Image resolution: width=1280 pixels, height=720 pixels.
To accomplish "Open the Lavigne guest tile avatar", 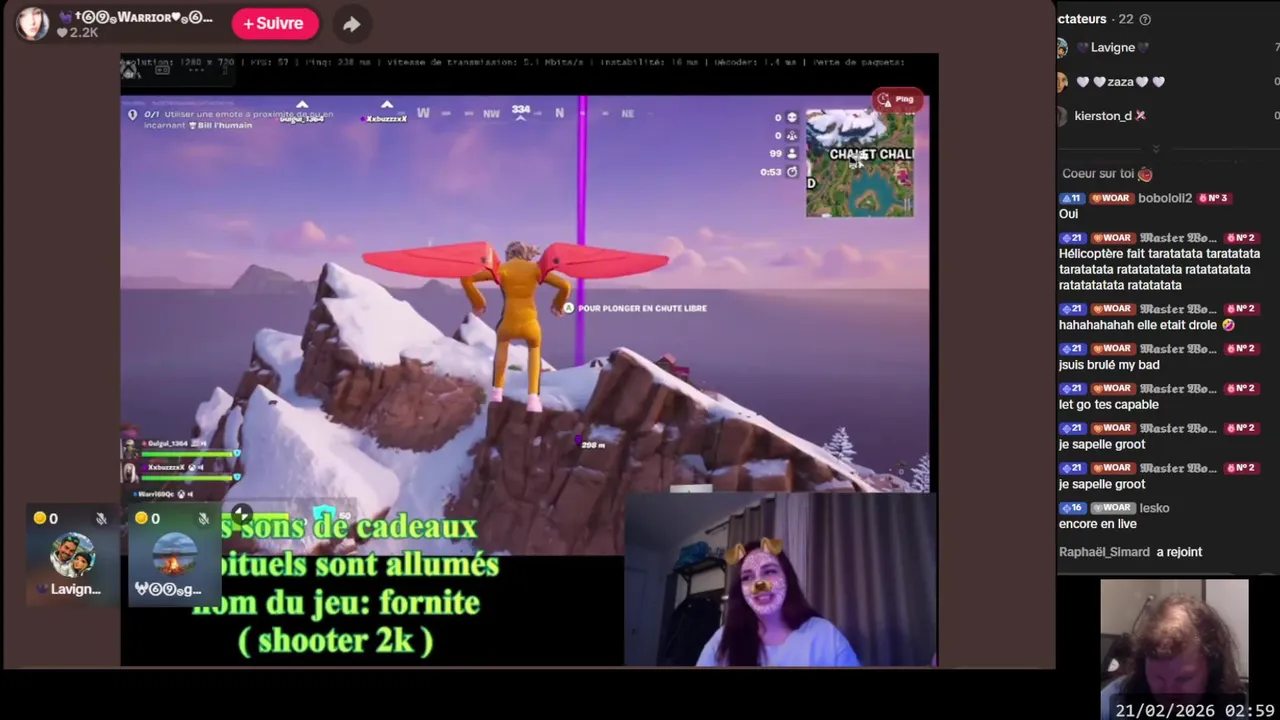I will coord(73,555).
